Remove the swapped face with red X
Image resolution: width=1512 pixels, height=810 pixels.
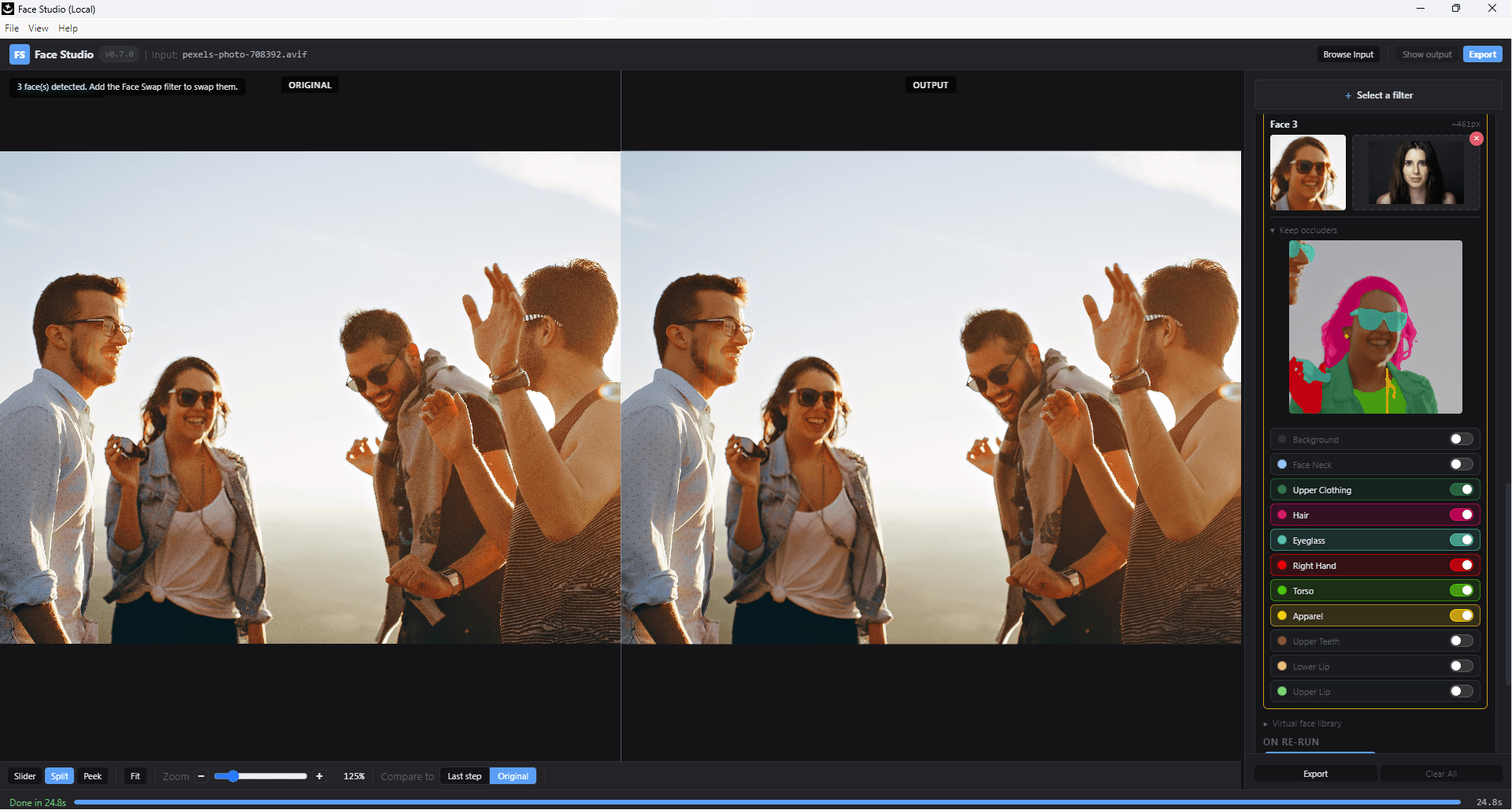(x=1477, y=139)
